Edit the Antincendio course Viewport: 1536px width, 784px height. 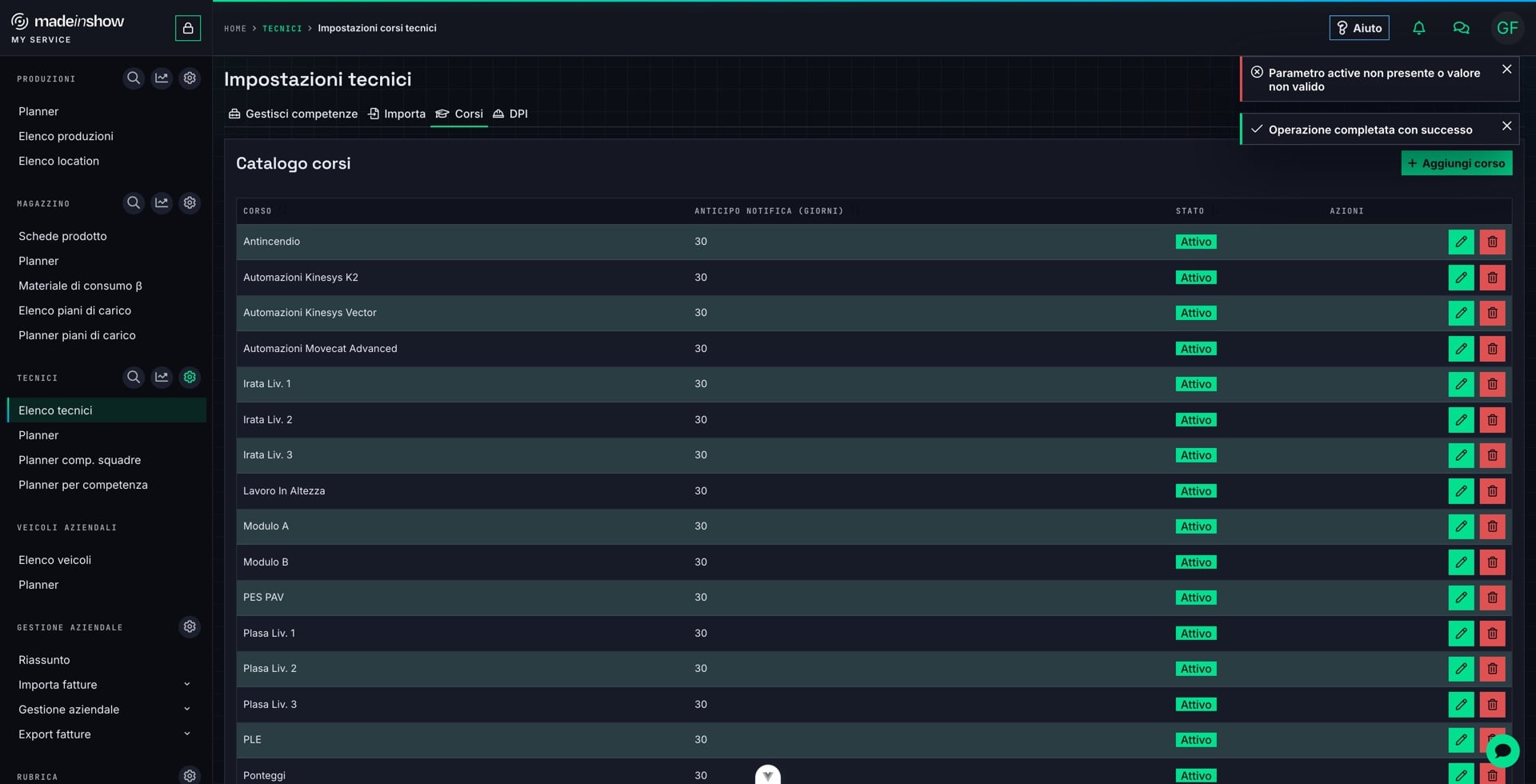[x=1461, y=242]
